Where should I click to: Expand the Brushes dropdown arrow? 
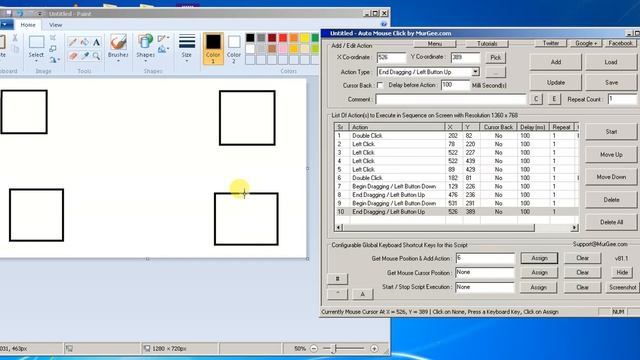click(118, 61)
